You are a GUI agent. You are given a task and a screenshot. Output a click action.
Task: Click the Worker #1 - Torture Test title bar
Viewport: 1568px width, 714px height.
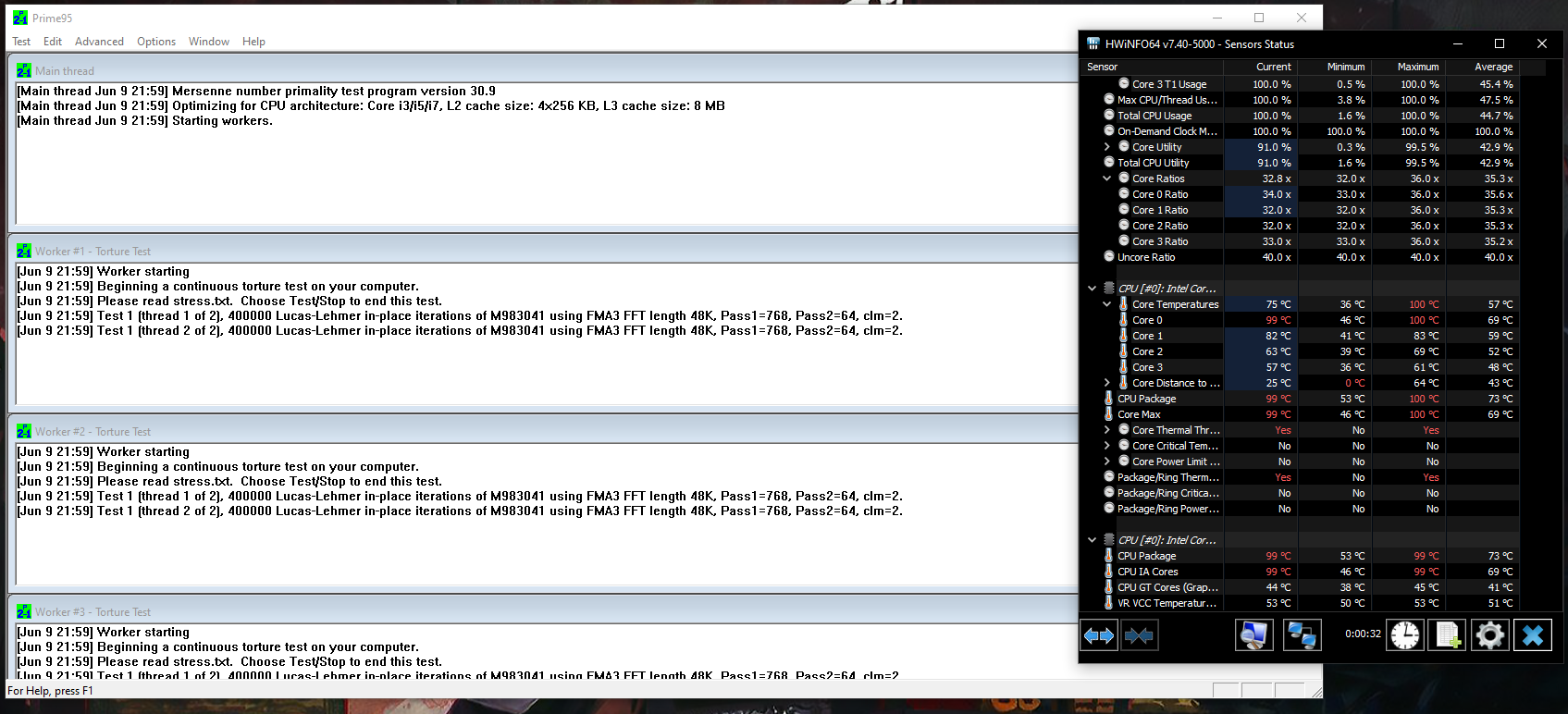click(543, 251)
